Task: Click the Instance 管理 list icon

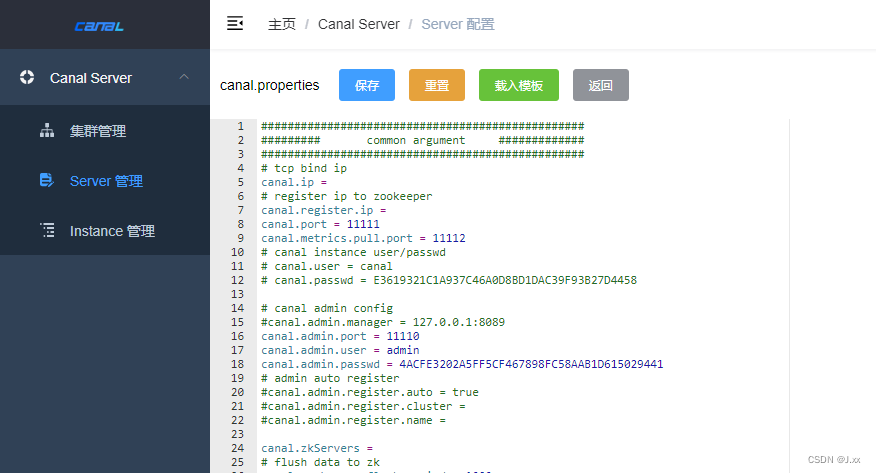Action: [47, 230]
